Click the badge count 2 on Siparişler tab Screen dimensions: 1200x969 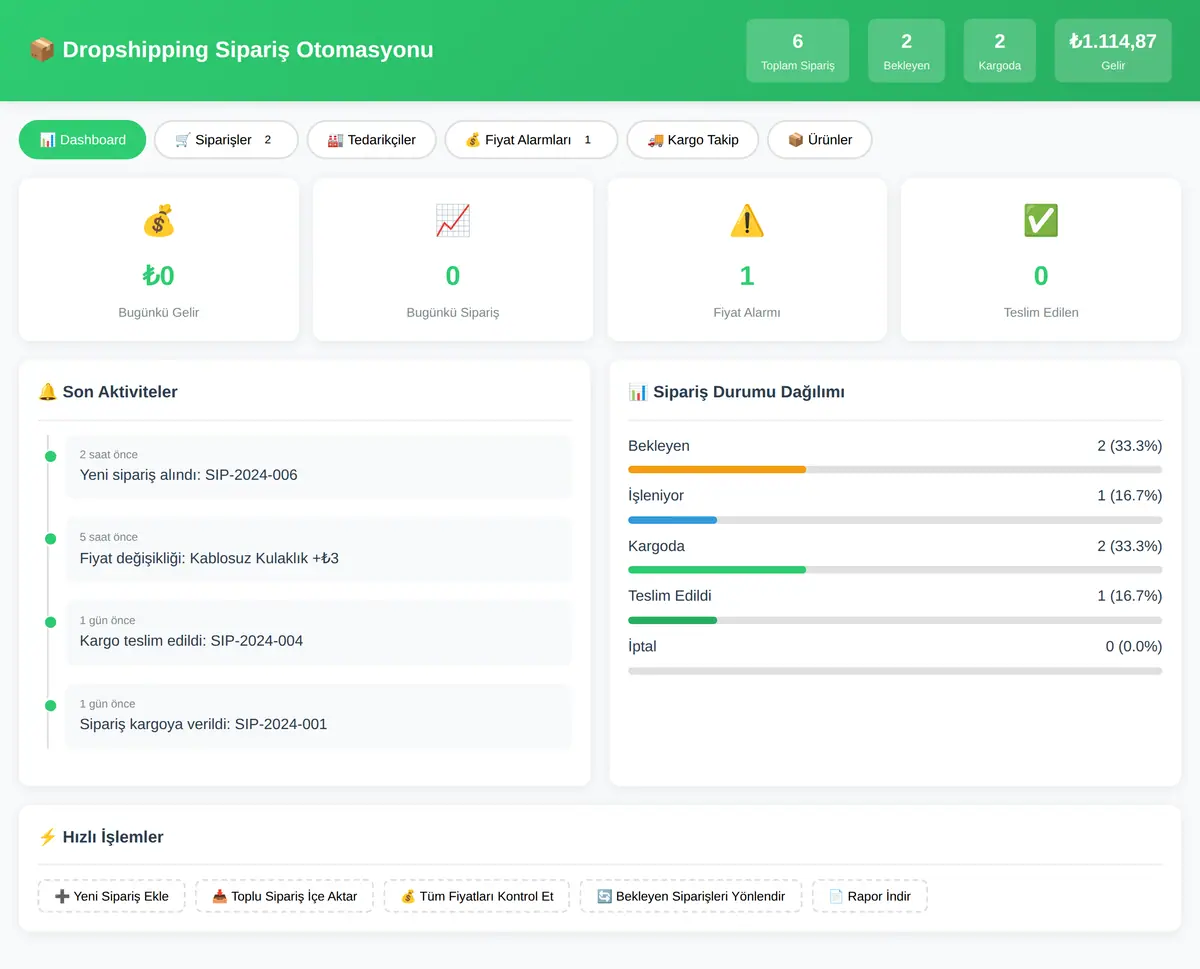click(268, 140)
